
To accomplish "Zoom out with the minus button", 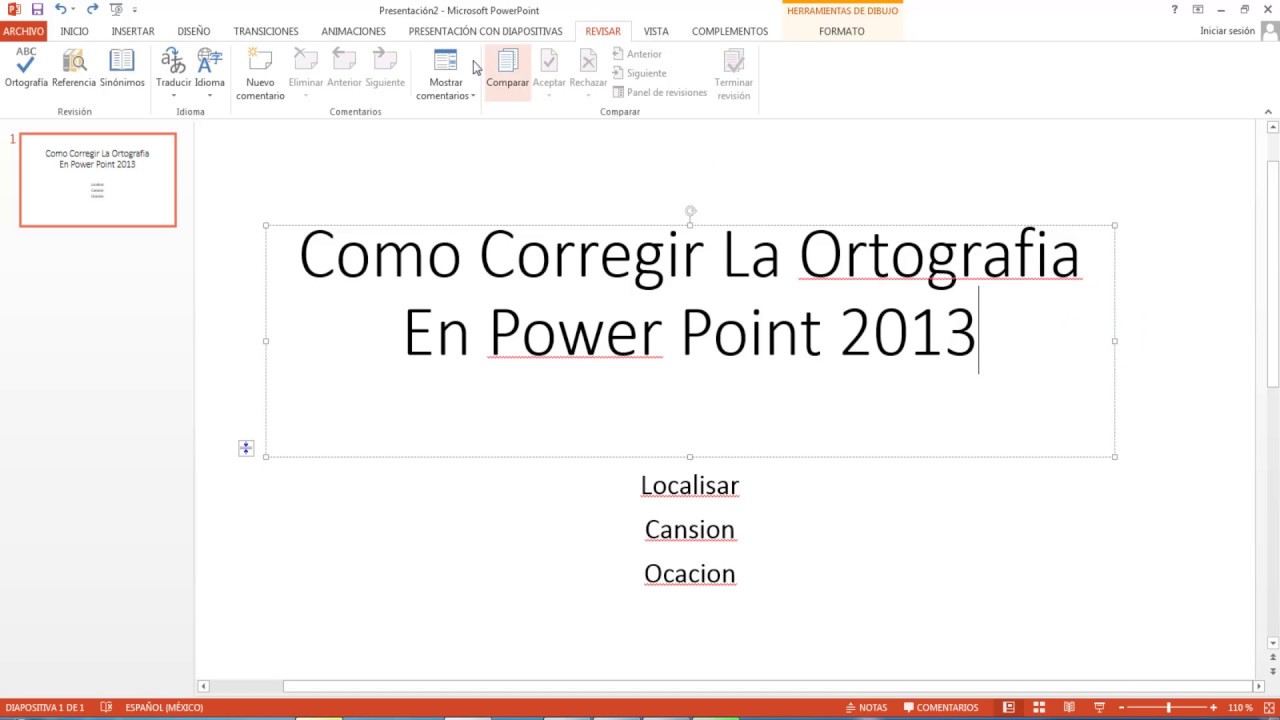I will coord(1122,707).
